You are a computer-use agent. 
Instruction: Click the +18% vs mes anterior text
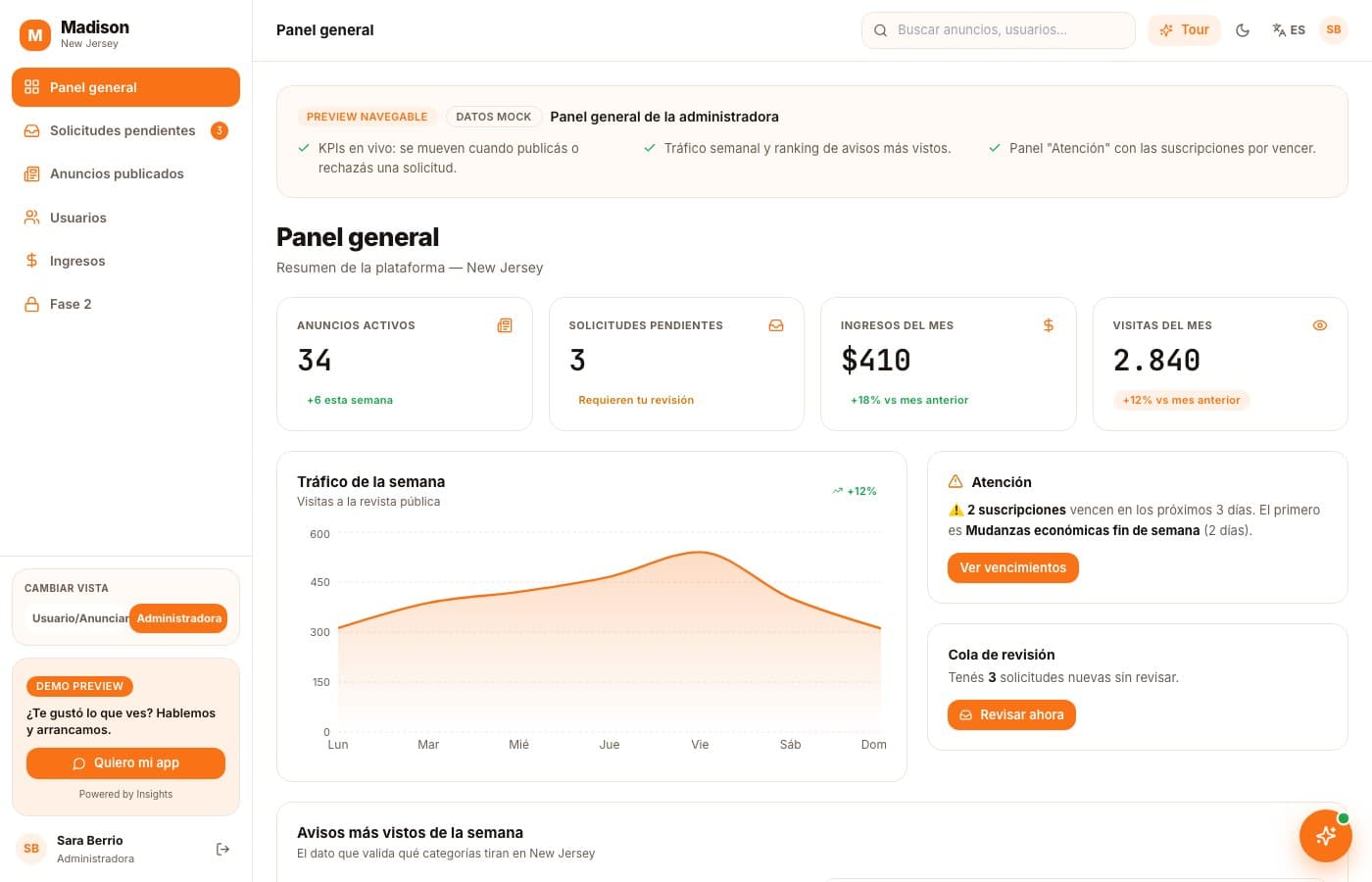pos(909,400)
